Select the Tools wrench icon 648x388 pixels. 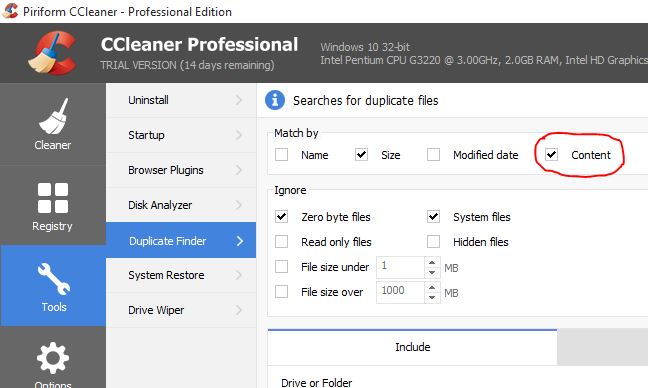[53, 279]
